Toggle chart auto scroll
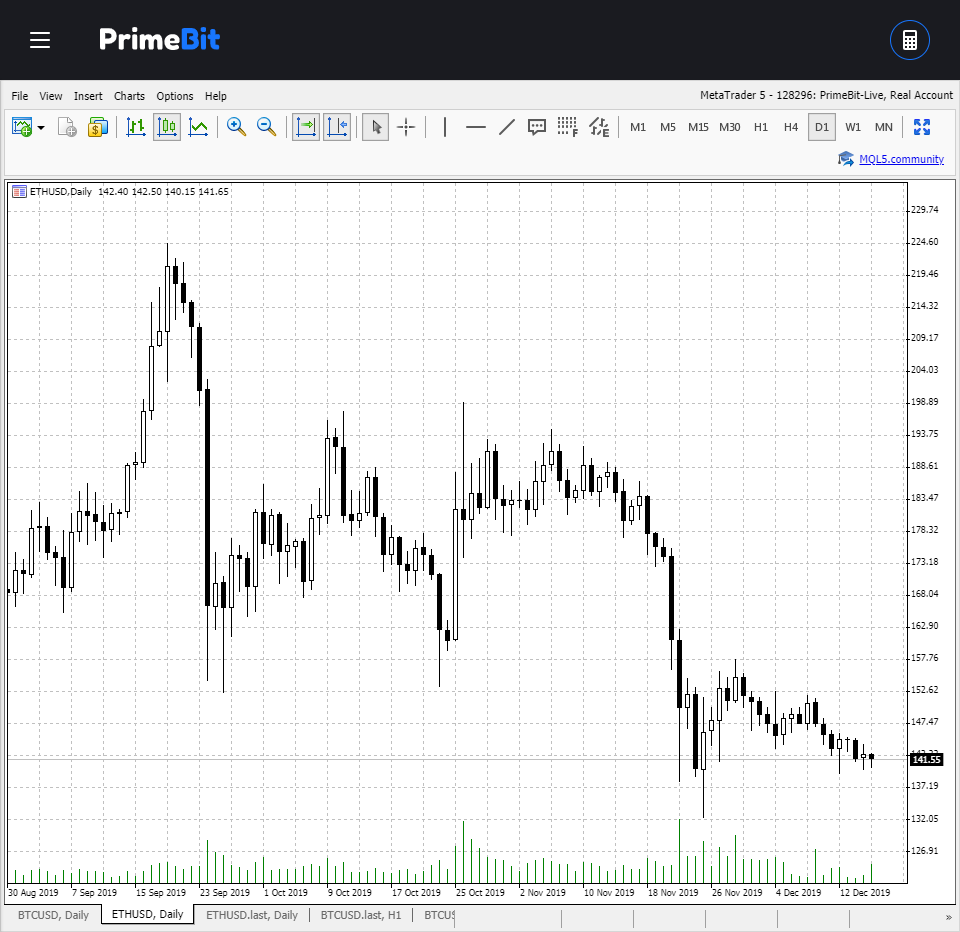Viewport: 960px width, 932px height. 305,127
